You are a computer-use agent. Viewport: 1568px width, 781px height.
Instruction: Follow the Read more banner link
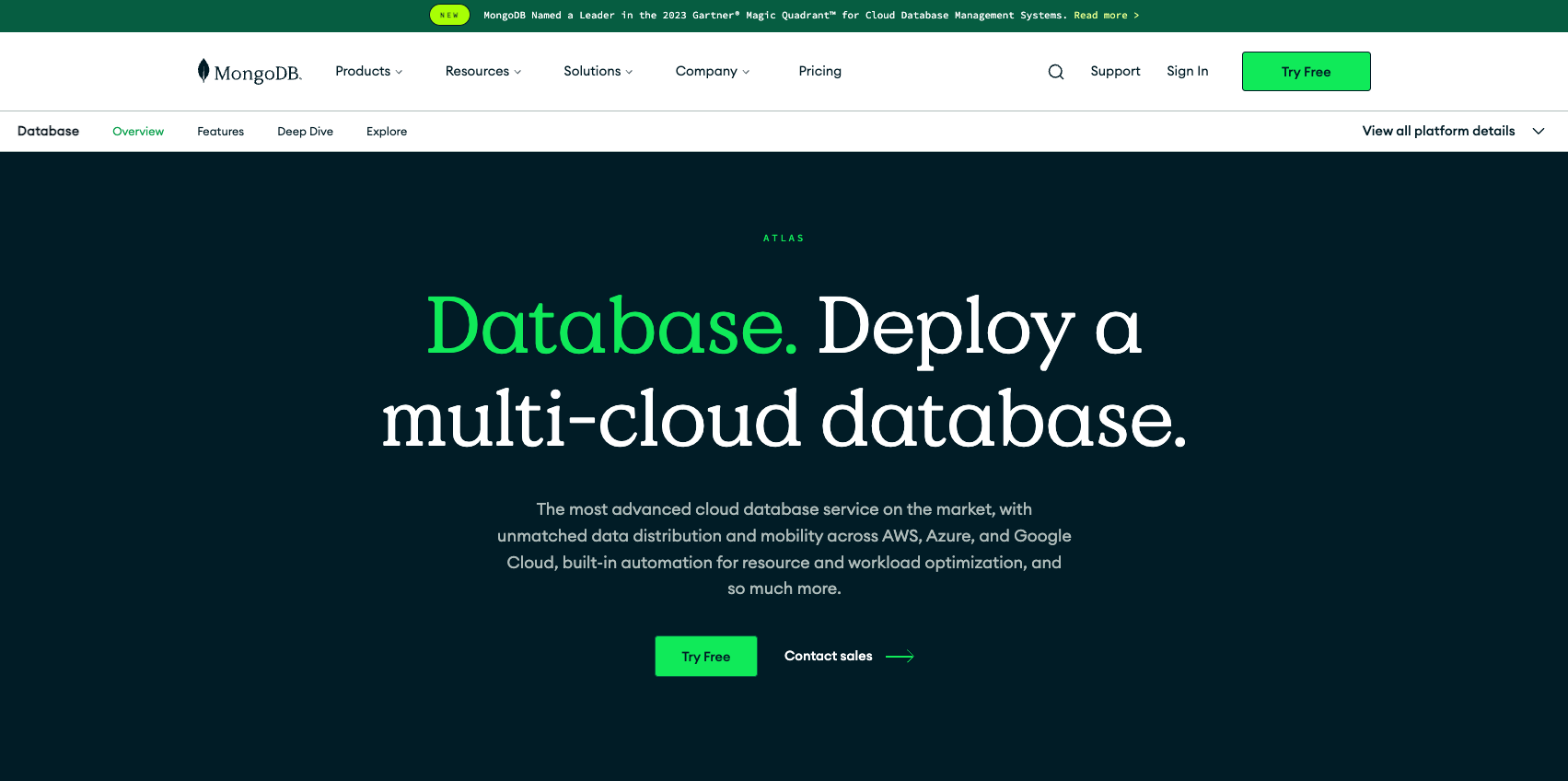pos(1107,15)
